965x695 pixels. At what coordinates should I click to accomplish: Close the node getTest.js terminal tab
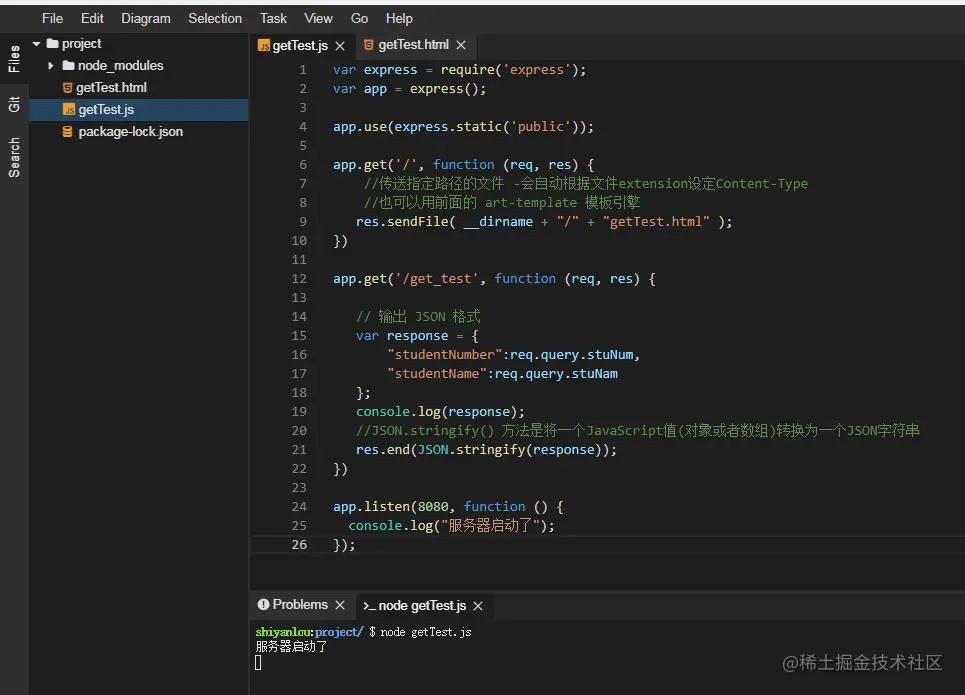tap(478, 606)
